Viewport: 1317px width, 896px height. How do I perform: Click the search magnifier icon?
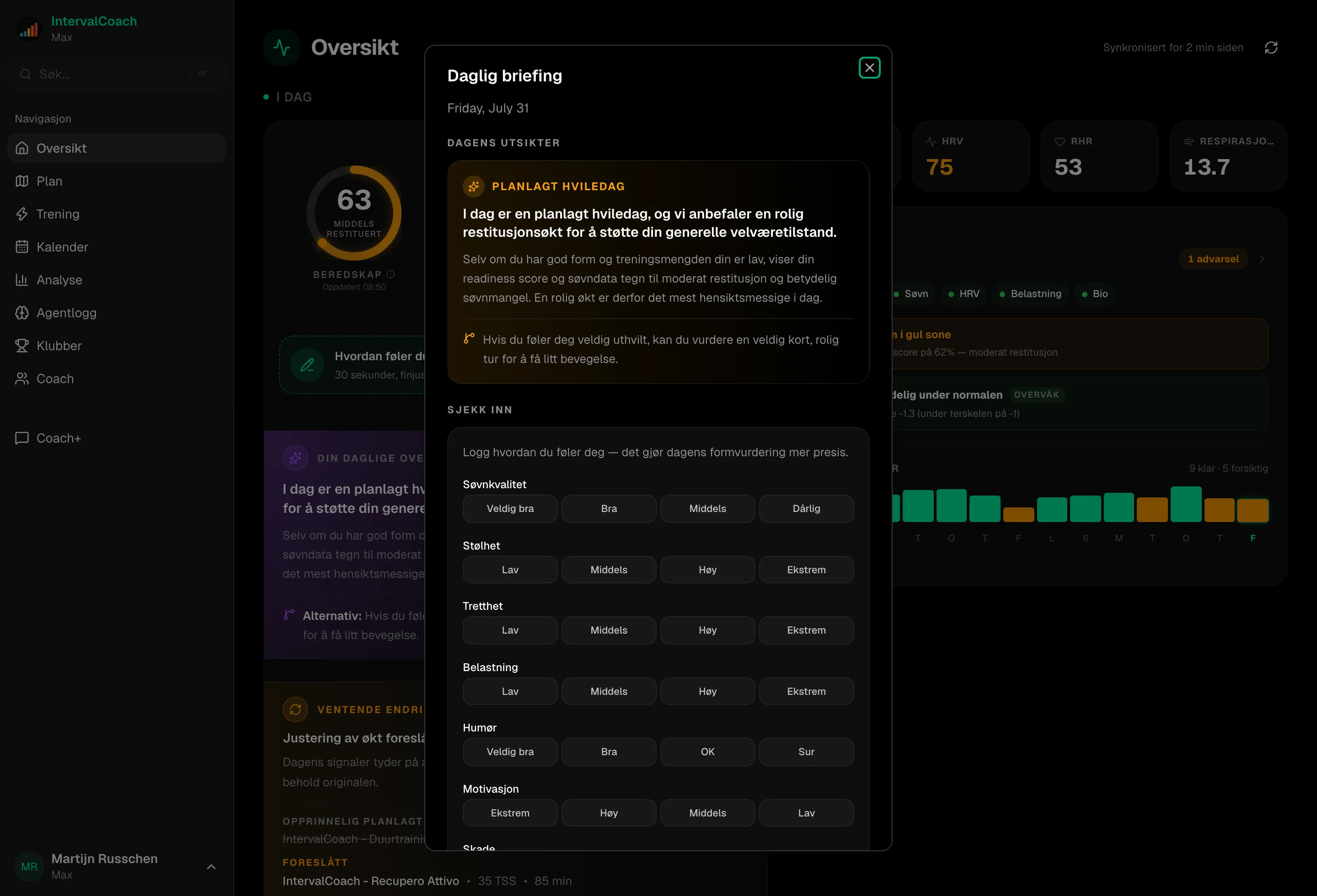(x=26, y=74)
